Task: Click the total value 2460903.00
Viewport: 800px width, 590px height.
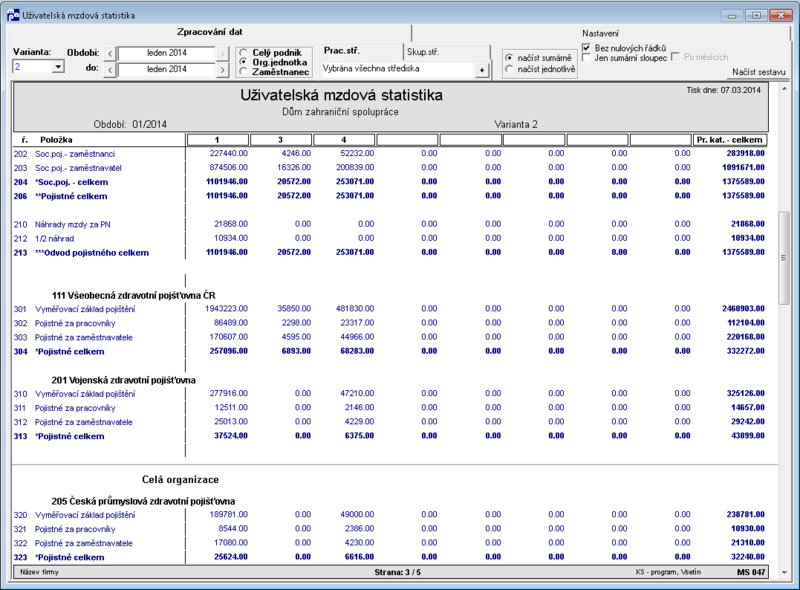Action: [743, 308]
